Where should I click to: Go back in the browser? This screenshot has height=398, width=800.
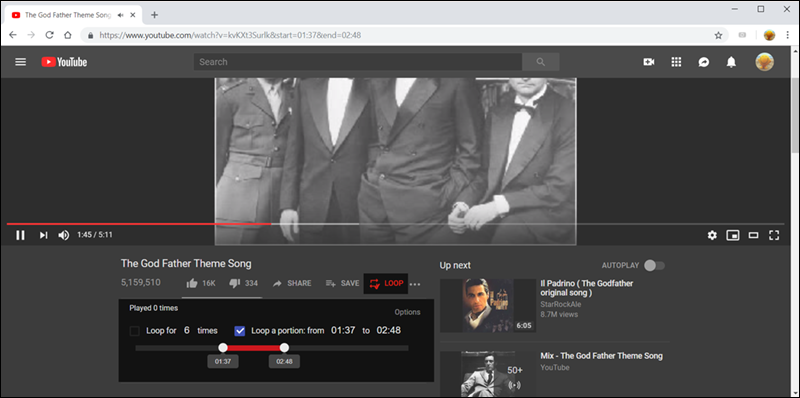point(13,35)
